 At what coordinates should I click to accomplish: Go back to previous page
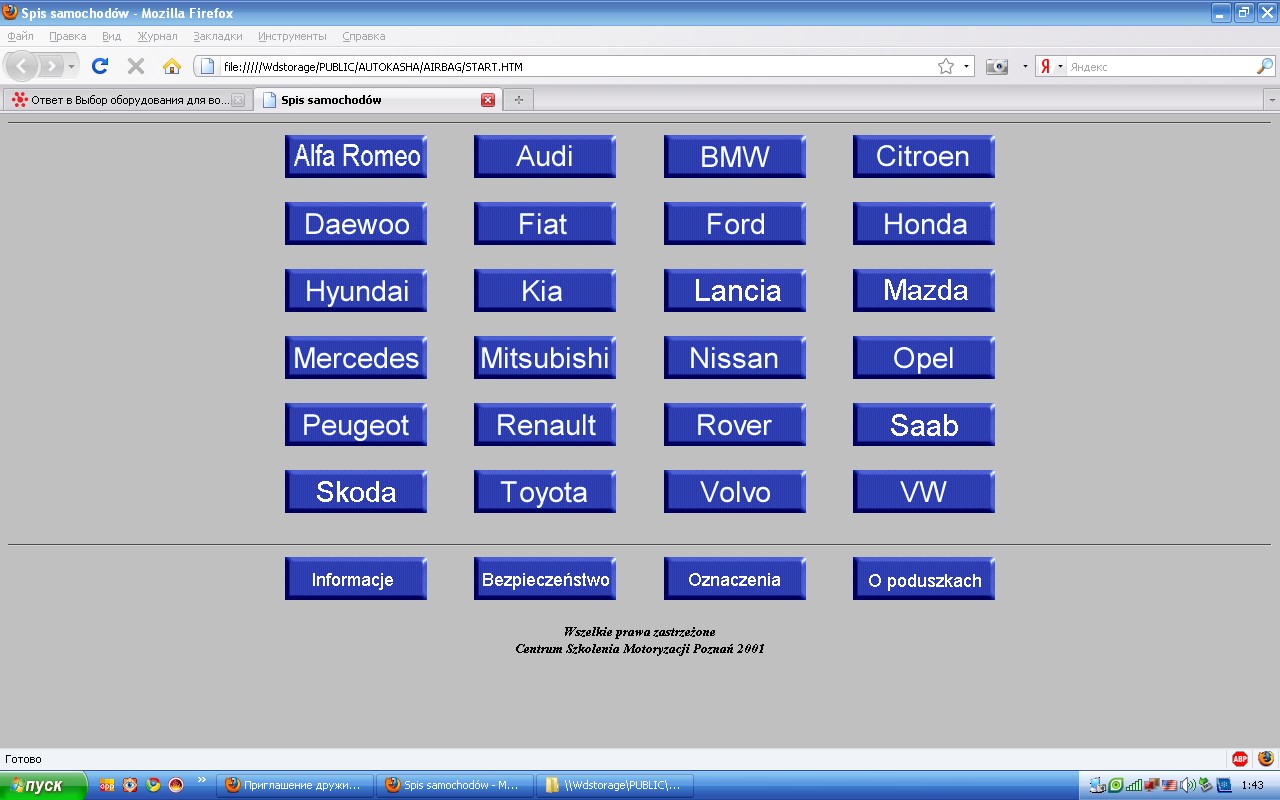point(22,66)
